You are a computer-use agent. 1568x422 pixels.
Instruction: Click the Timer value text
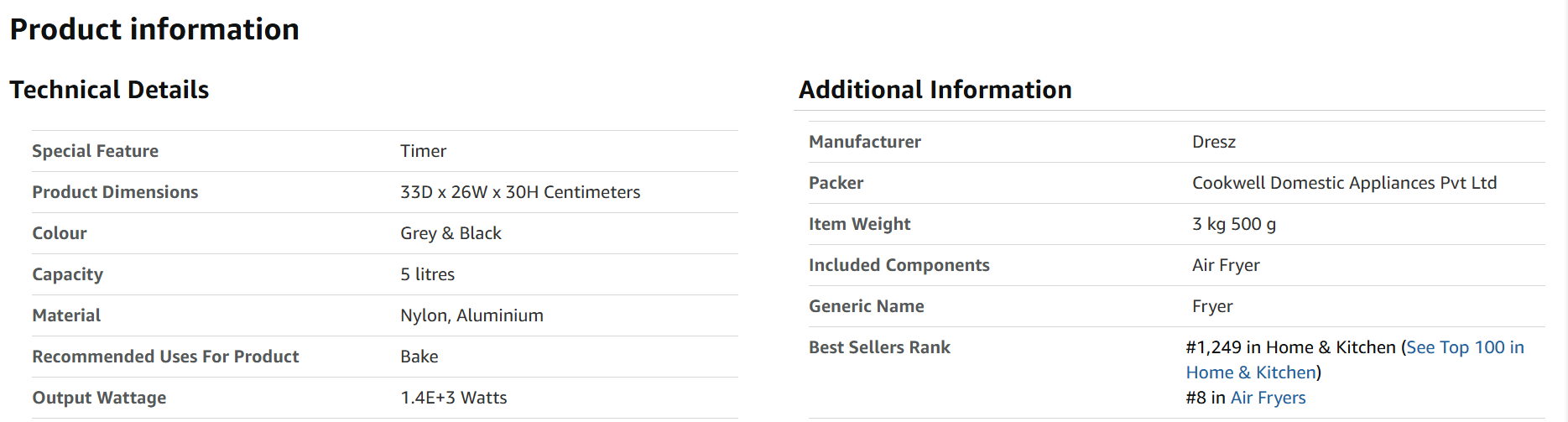click(423, 151)
